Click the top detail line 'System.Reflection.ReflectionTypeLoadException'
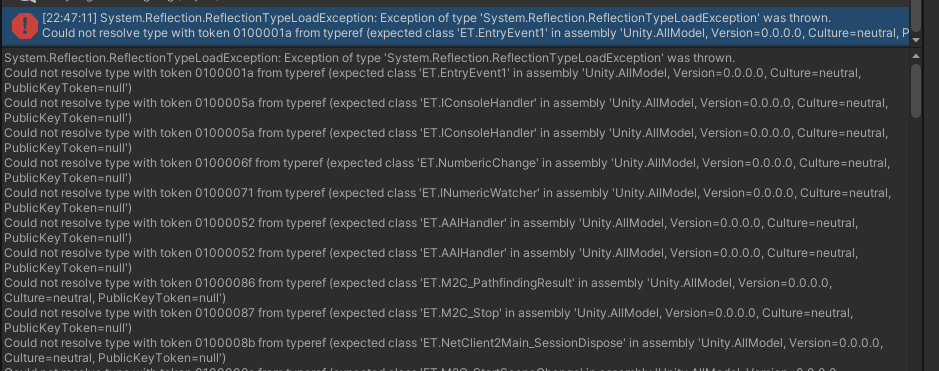939x371 pixels. [x=369, y=59]
